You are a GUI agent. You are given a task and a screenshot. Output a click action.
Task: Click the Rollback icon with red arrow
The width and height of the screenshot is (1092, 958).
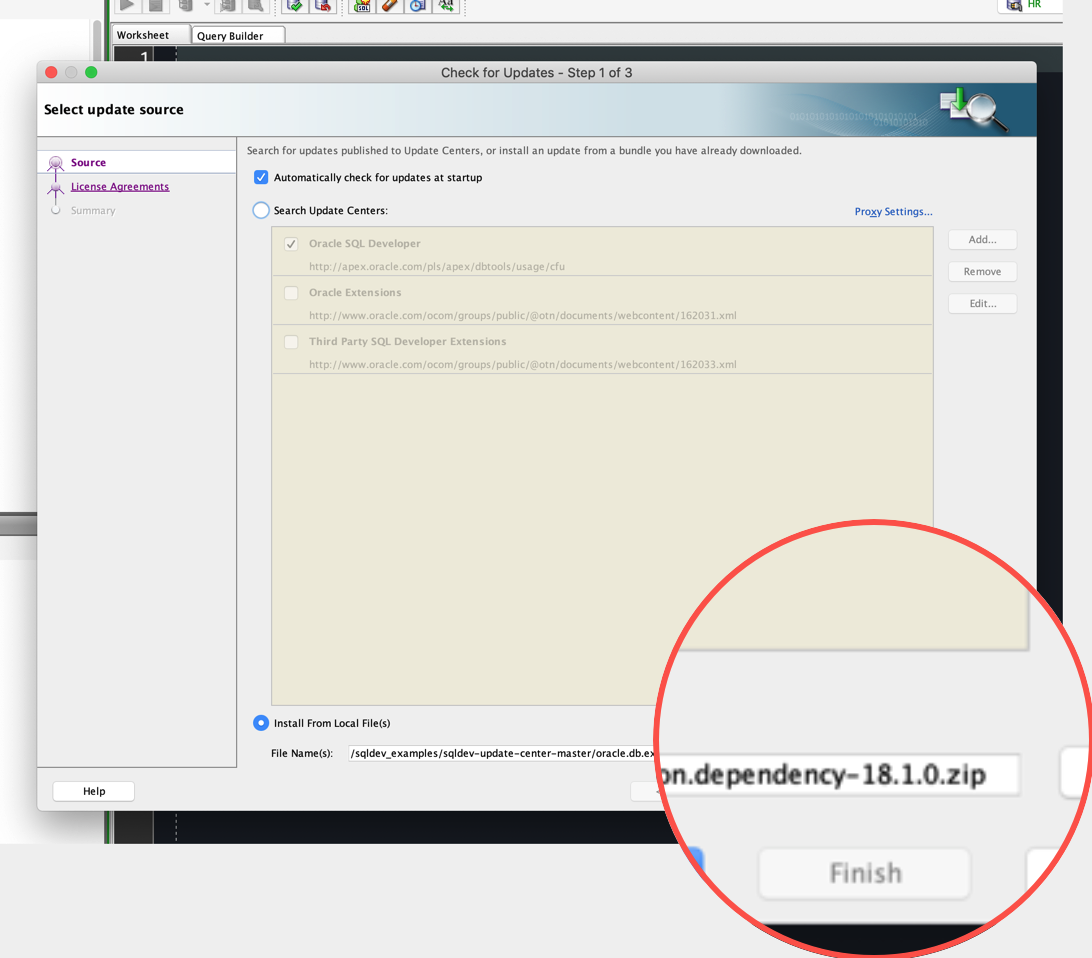(x=323, y=5)
